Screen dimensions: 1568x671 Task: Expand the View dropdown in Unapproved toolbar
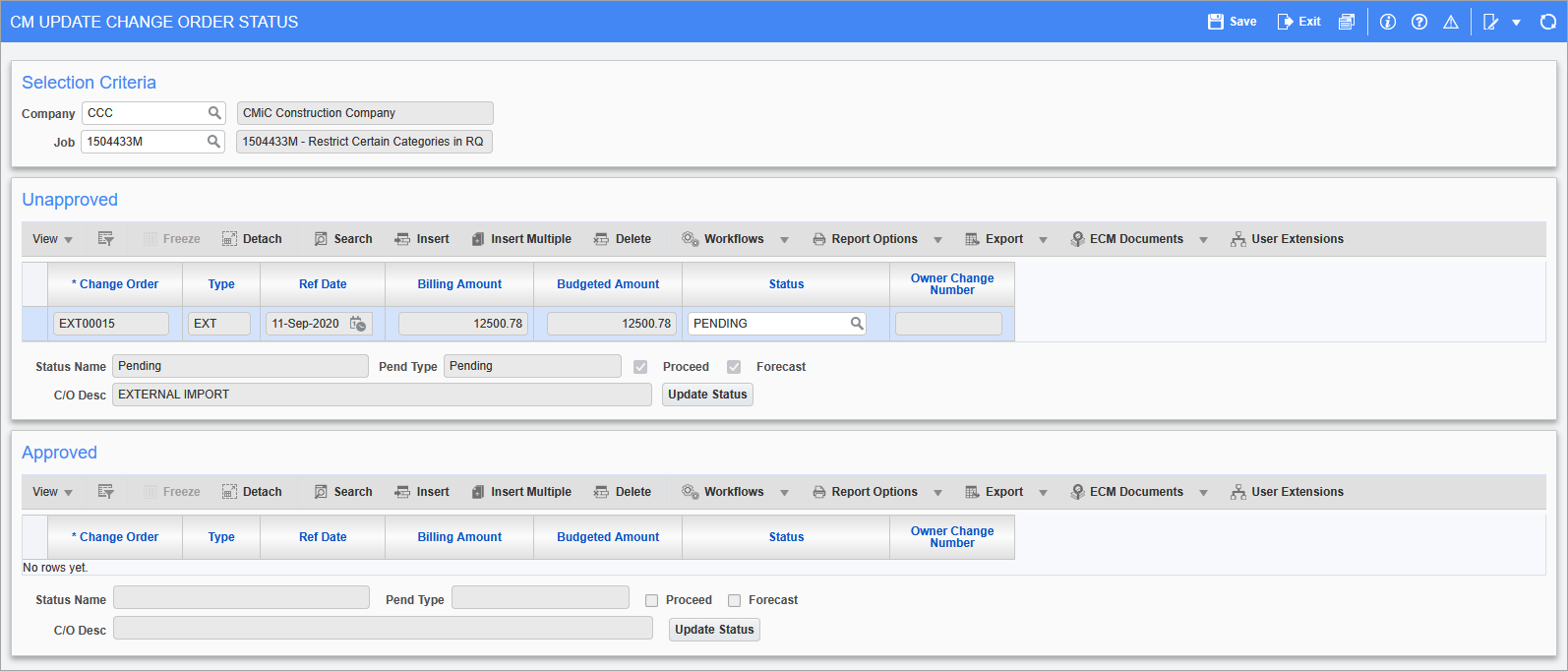[x=52, y=239]
